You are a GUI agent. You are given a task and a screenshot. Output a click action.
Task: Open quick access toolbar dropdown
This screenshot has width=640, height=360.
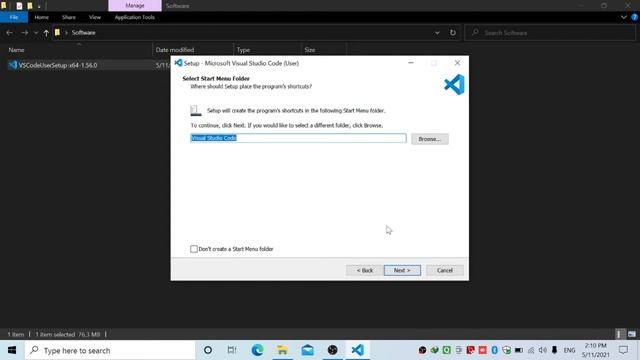39,6
